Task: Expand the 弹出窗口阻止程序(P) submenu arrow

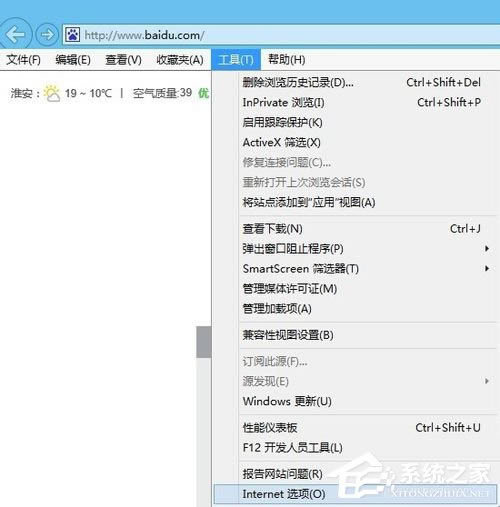Action: pos(487,249)
